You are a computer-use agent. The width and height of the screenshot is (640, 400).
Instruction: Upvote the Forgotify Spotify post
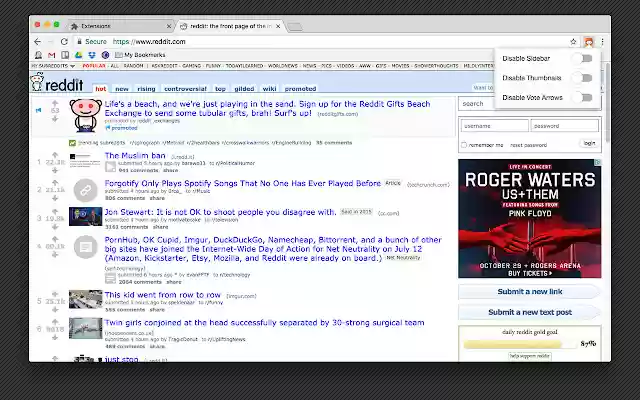point(55,182)
